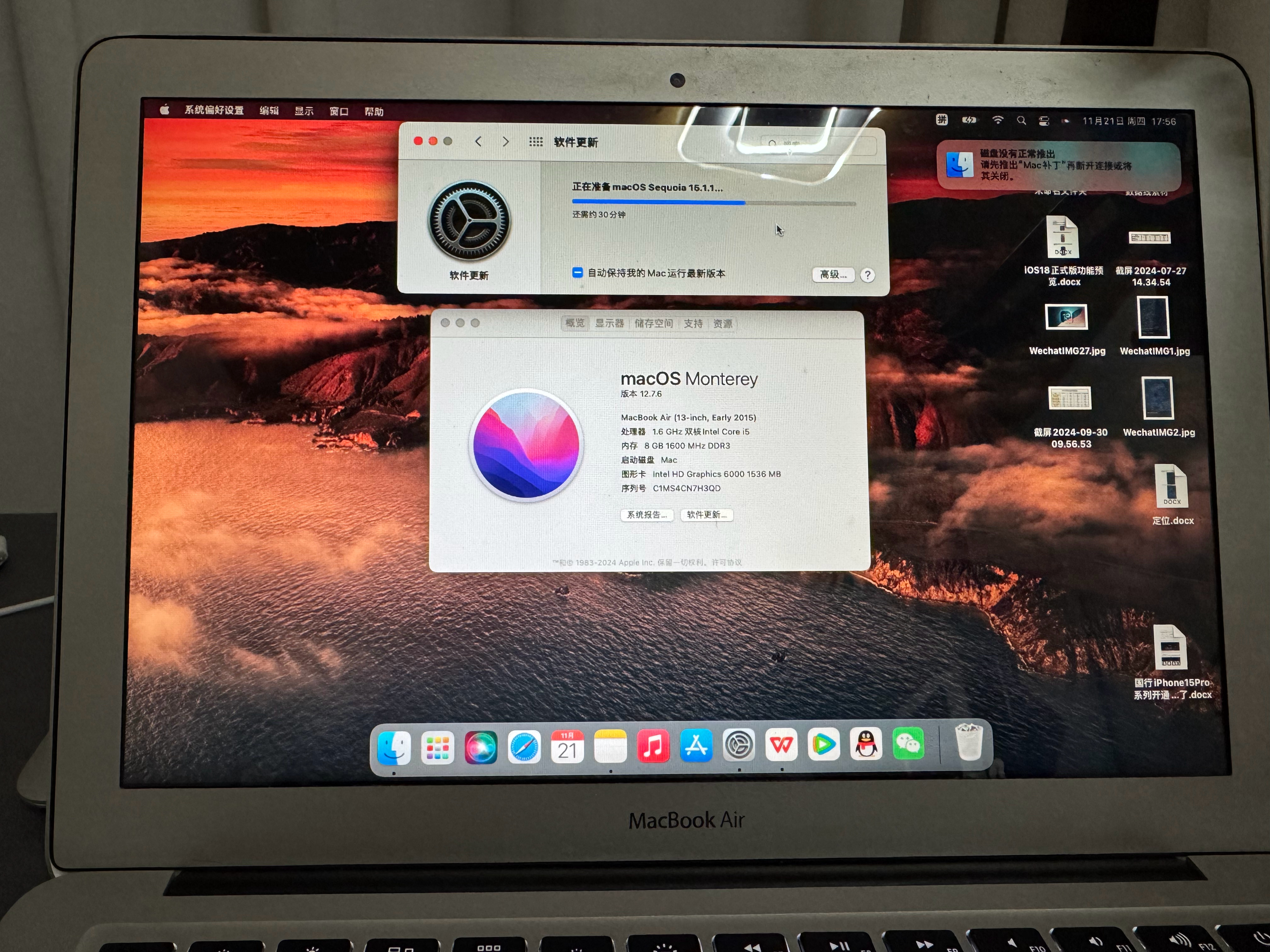The height and width of the screenshot is (952, 1270).
Task: Switch to the 支持 tab
Action: coord(693,324)
